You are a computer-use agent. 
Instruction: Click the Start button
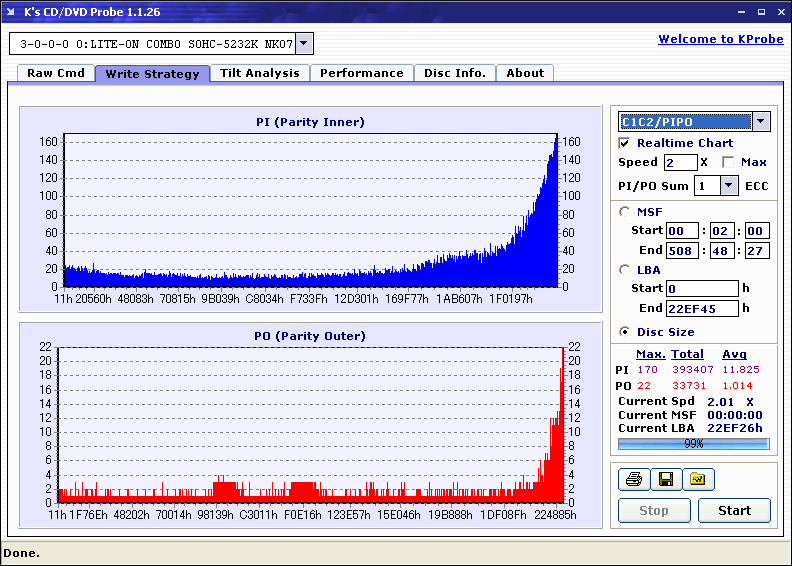(x=734, y=510)
